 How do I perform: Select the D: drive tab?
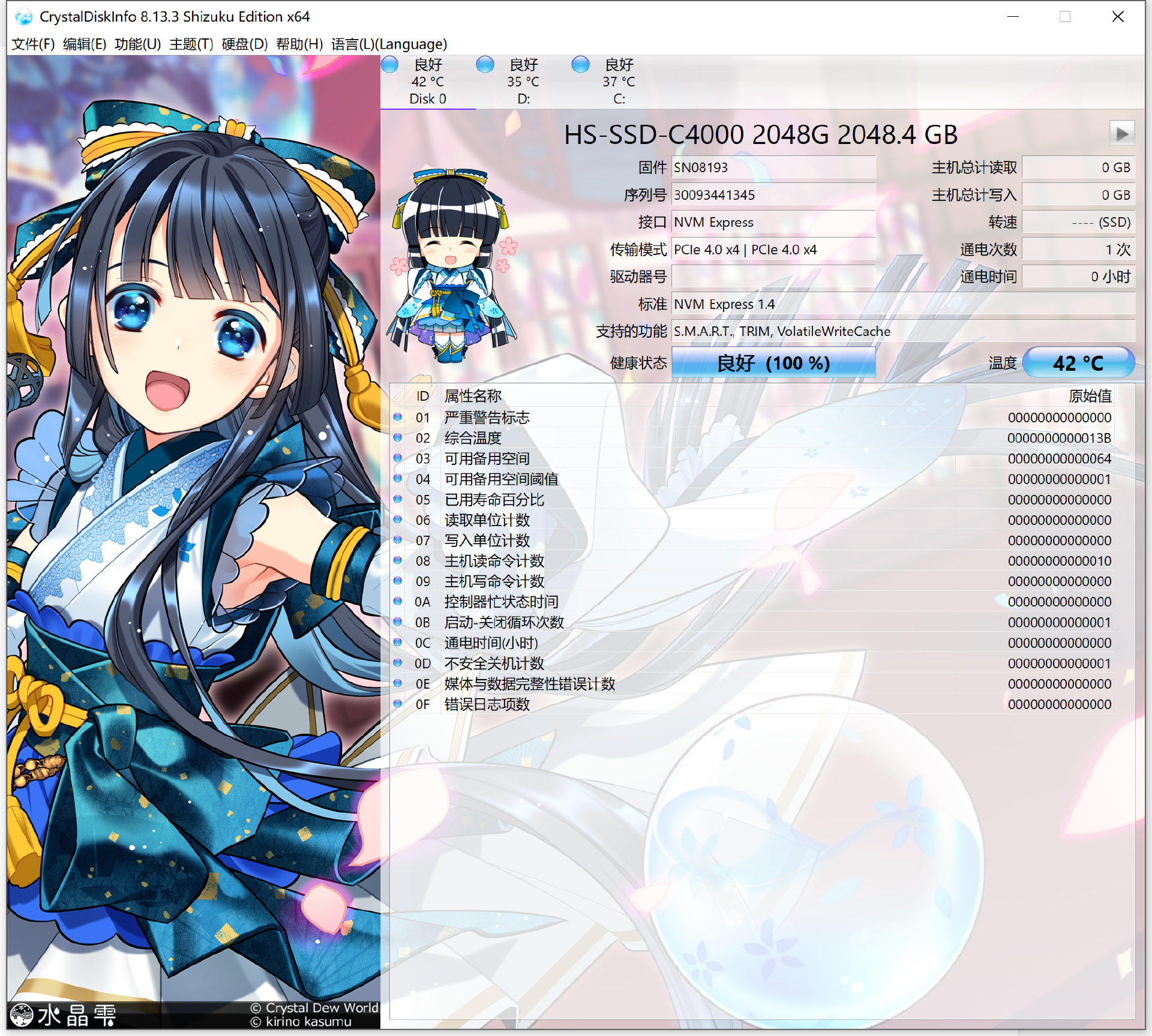[523, 82]
